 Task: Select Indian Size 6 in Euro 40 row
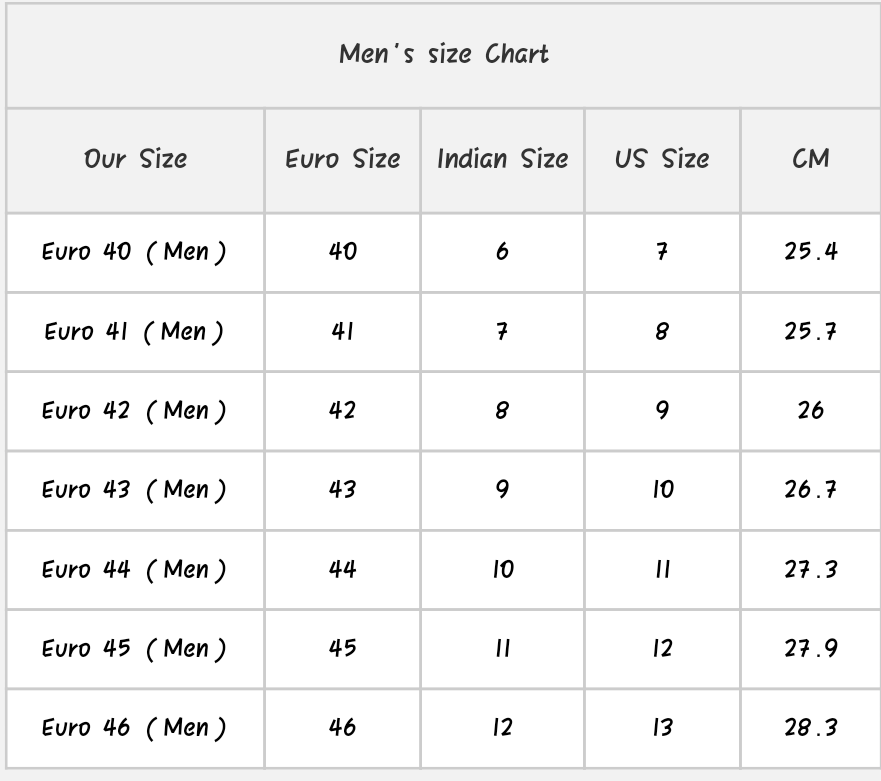tap(502, 251)
